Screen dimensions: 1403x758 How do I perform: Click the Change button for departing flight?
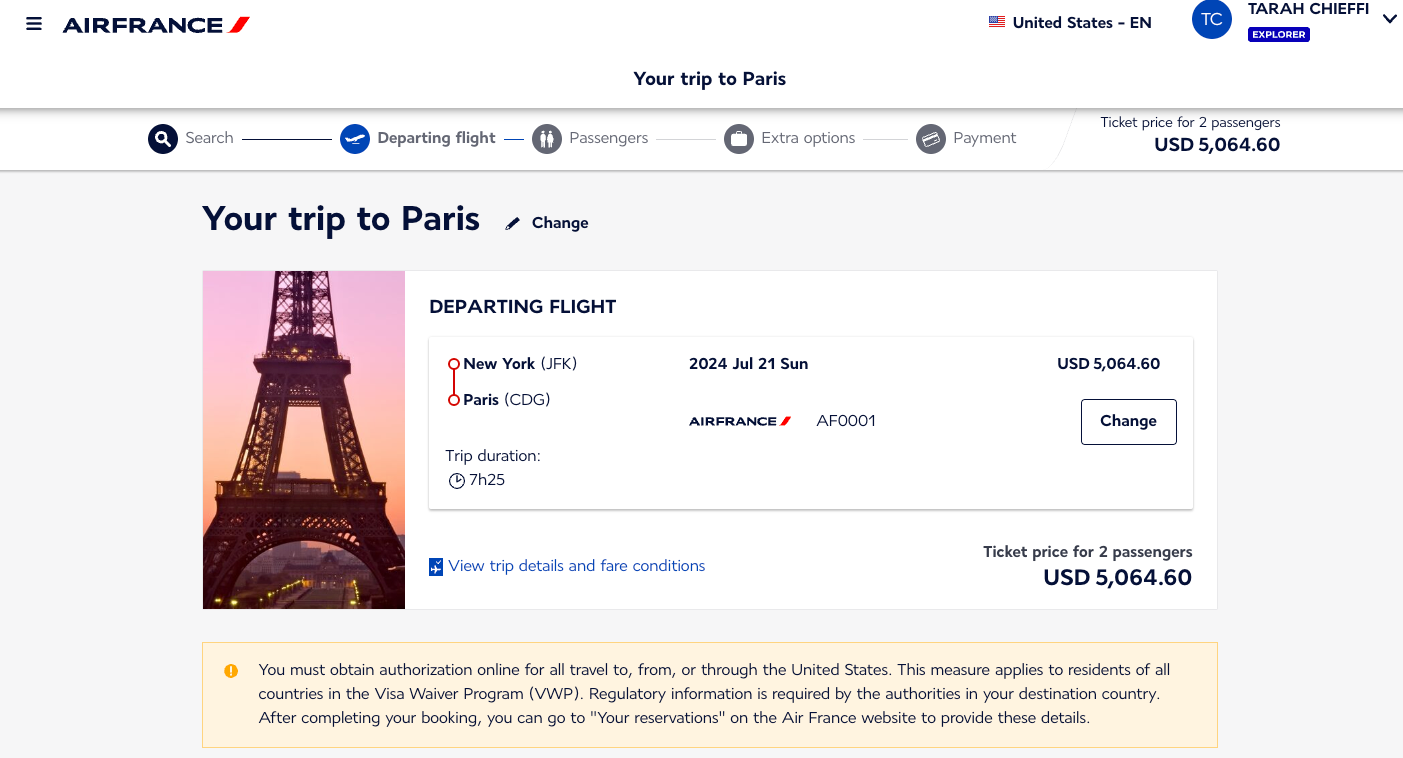(1128, 421)
